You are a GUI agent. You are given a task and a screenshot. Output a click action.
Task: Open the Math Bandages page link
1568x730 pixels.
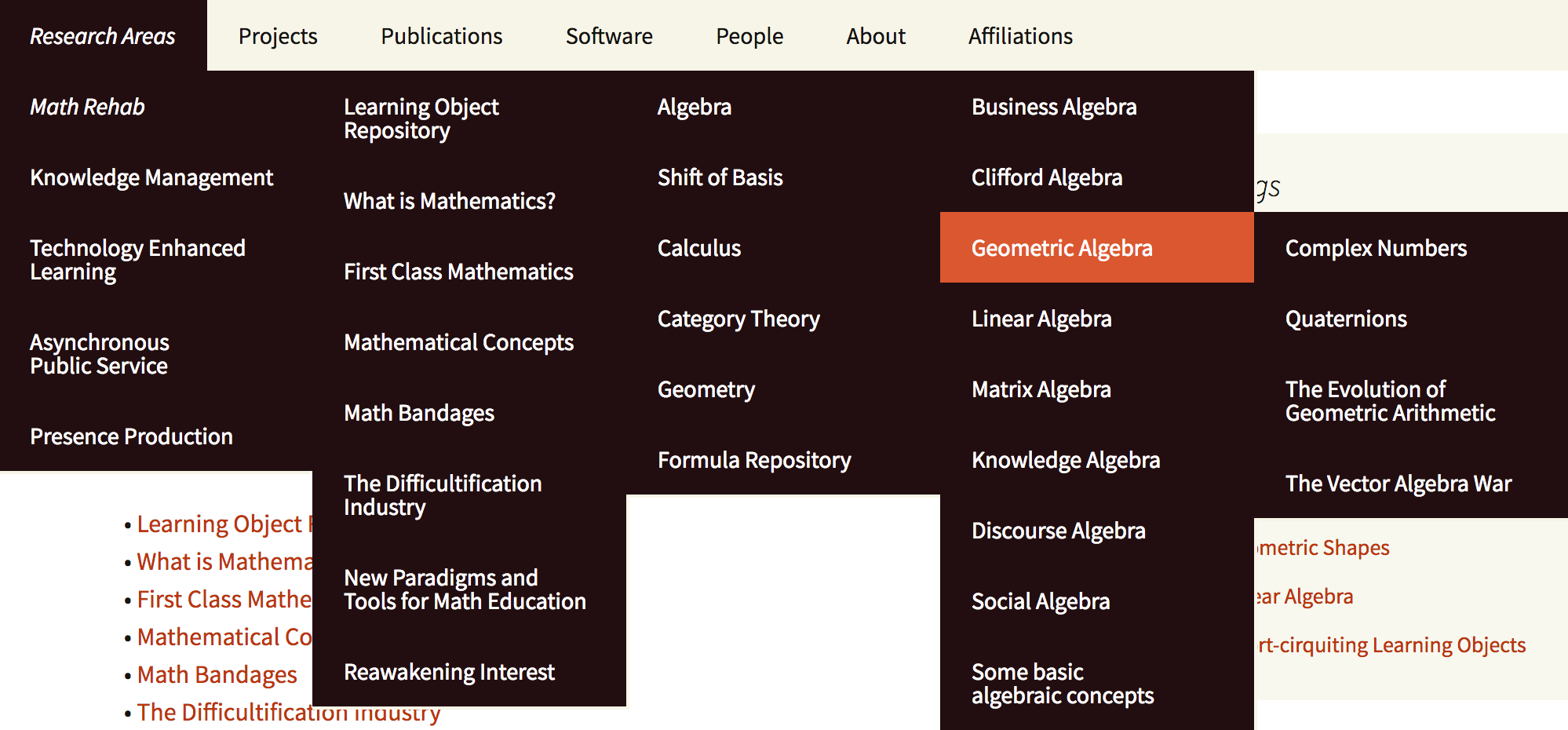click(217, 674)
